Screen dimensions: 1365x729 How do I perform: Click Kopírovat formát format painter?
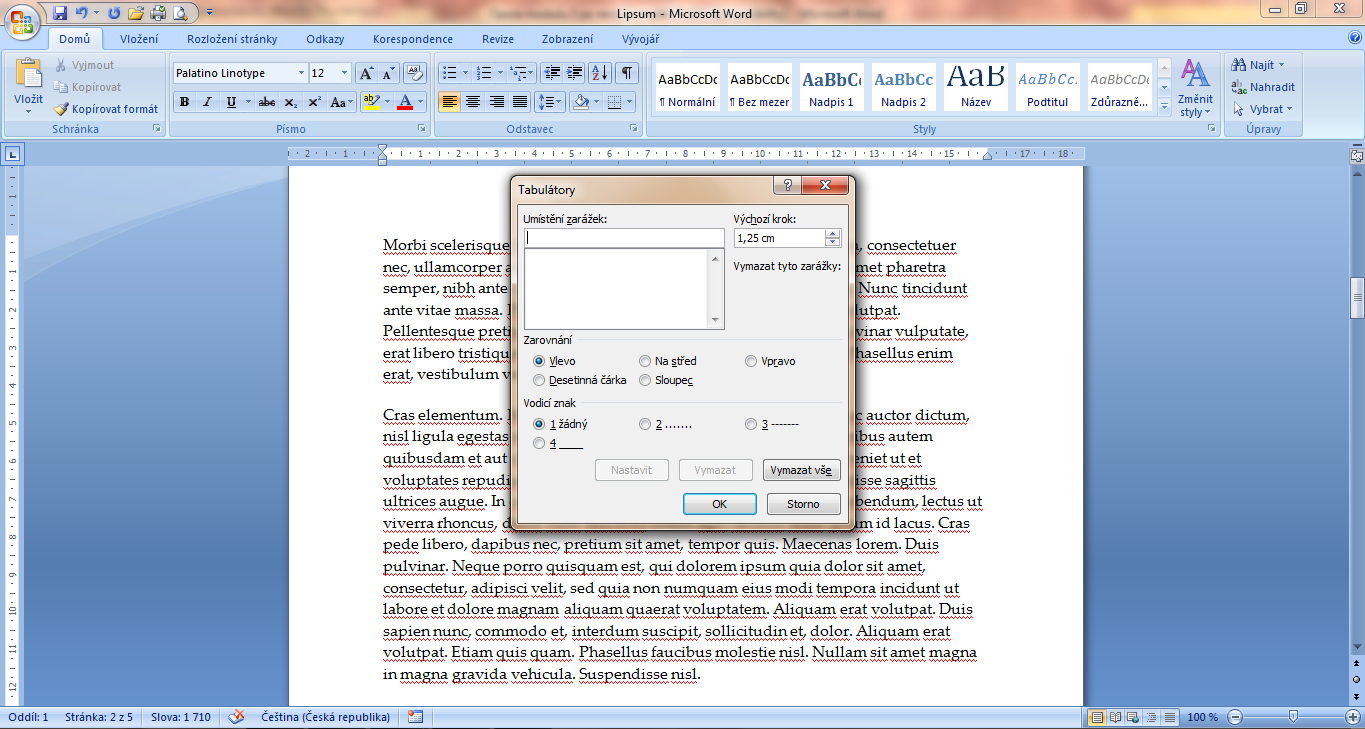(x=106, y=109)
